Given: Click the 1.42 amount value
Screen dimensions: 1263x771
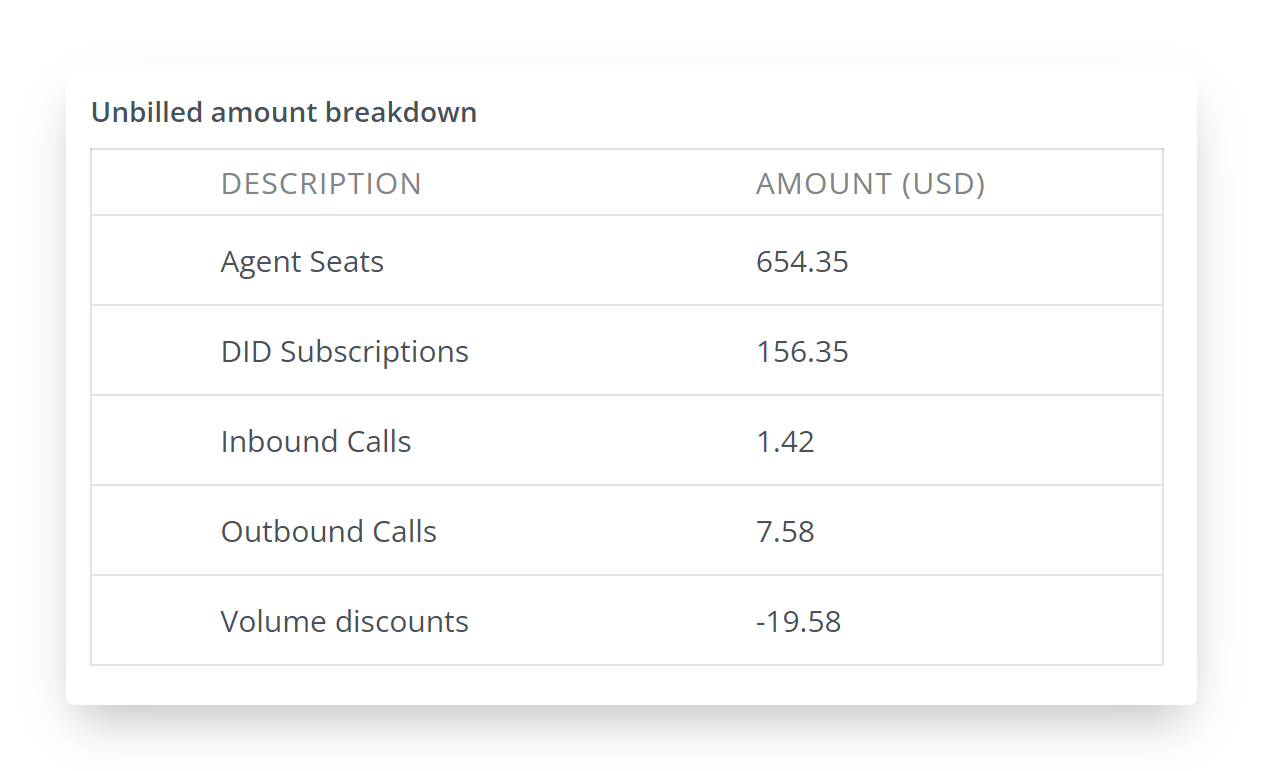Looking at the screenshot, I should (x=785, y=442).
